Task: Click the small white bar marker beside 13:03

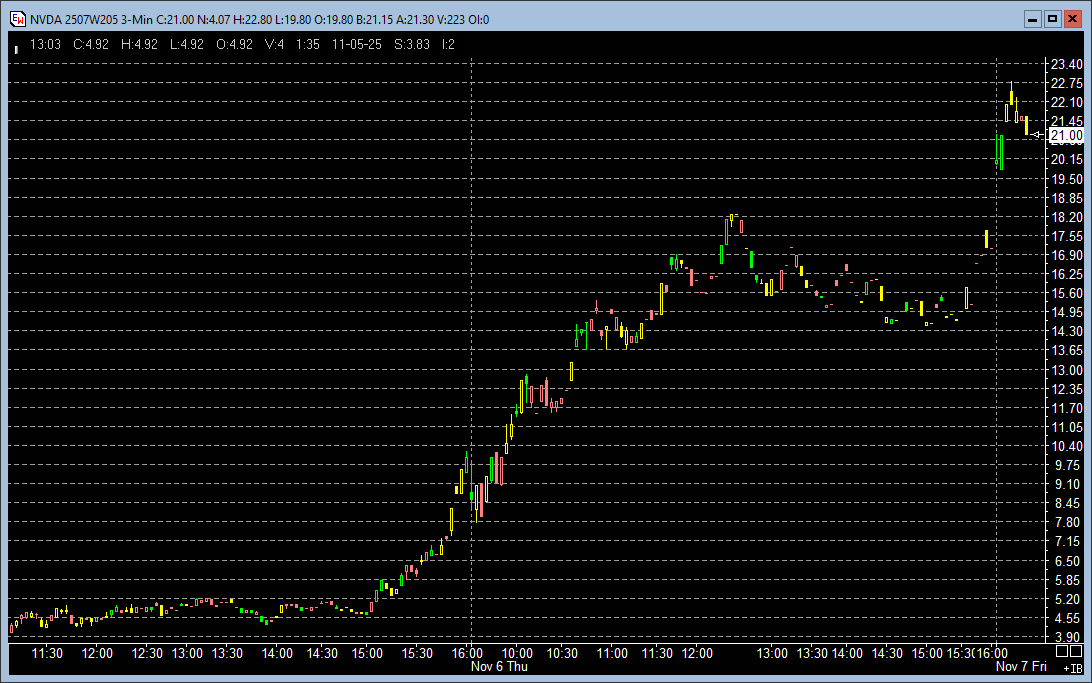Action: [x=16, y=46]
